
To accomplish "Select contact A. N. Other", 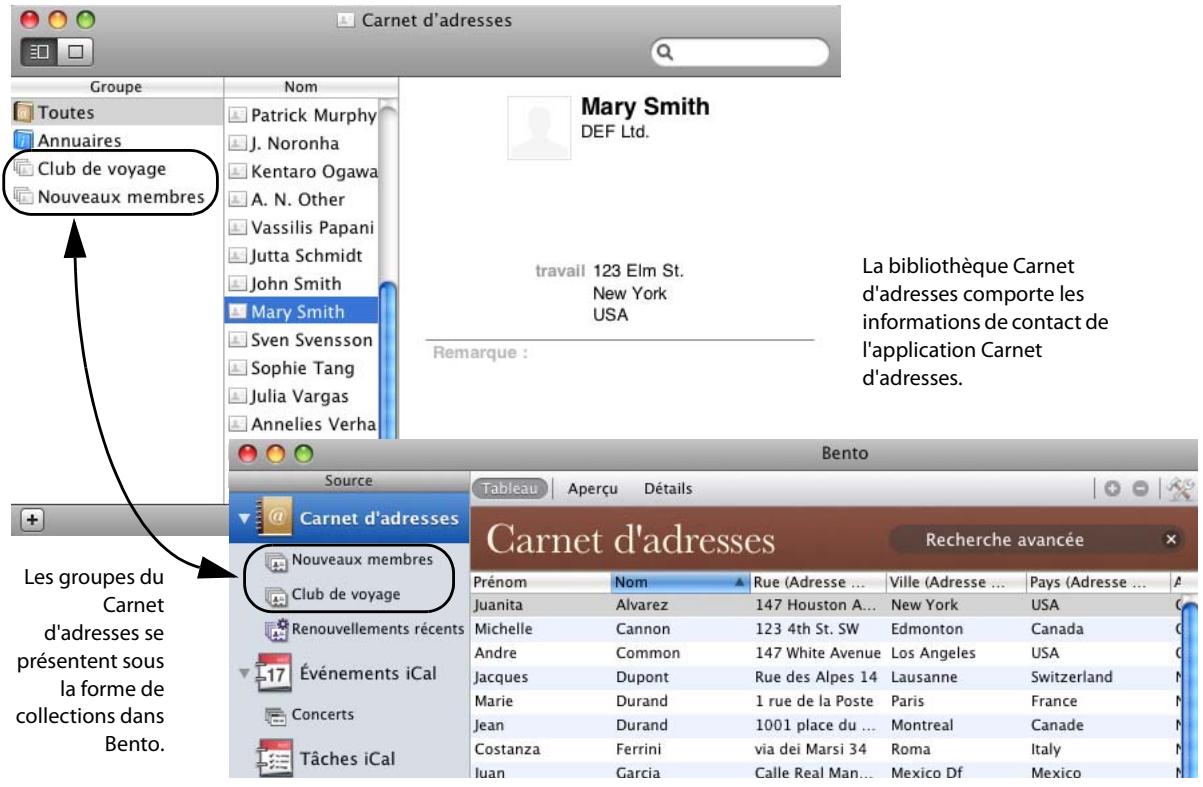I will click(x=301, y=198).
